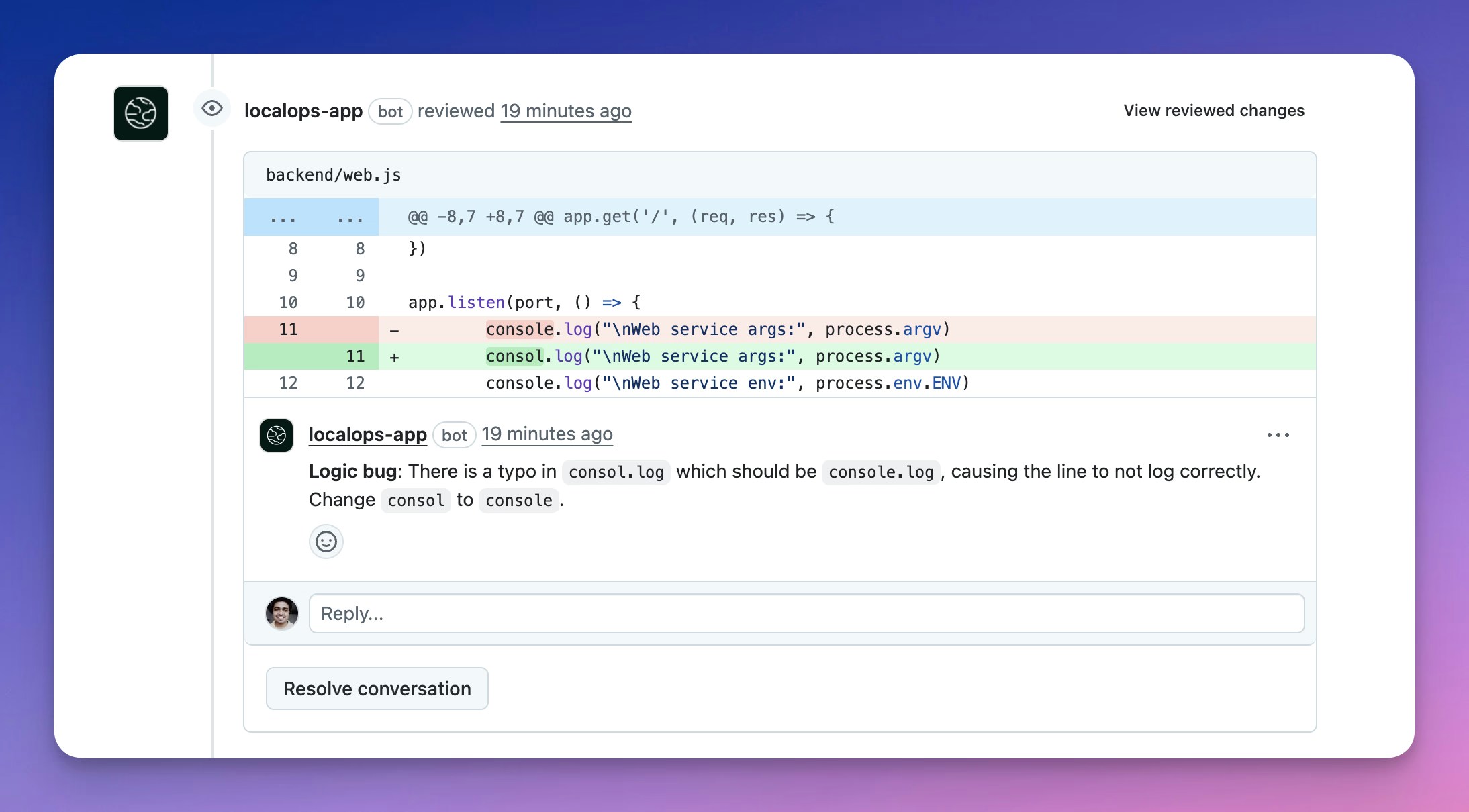
Task: Click the 'consol.log' inline code snippet
Action: pyautogui.click(x=616, y=472)
